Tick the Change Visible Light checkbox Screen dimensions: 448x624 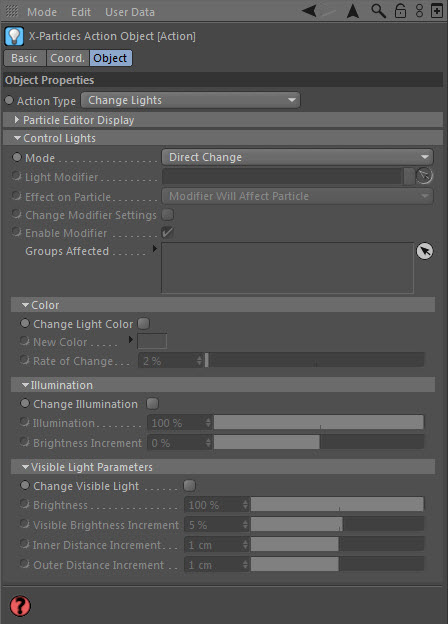click(x=189, y=486)
